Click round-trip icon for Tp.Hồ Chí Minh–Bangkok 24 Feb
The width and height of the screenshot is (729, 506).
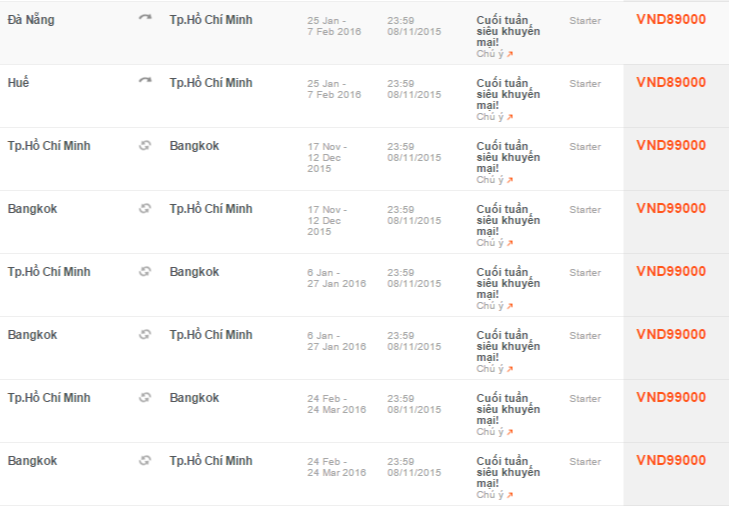coord(145,398)
